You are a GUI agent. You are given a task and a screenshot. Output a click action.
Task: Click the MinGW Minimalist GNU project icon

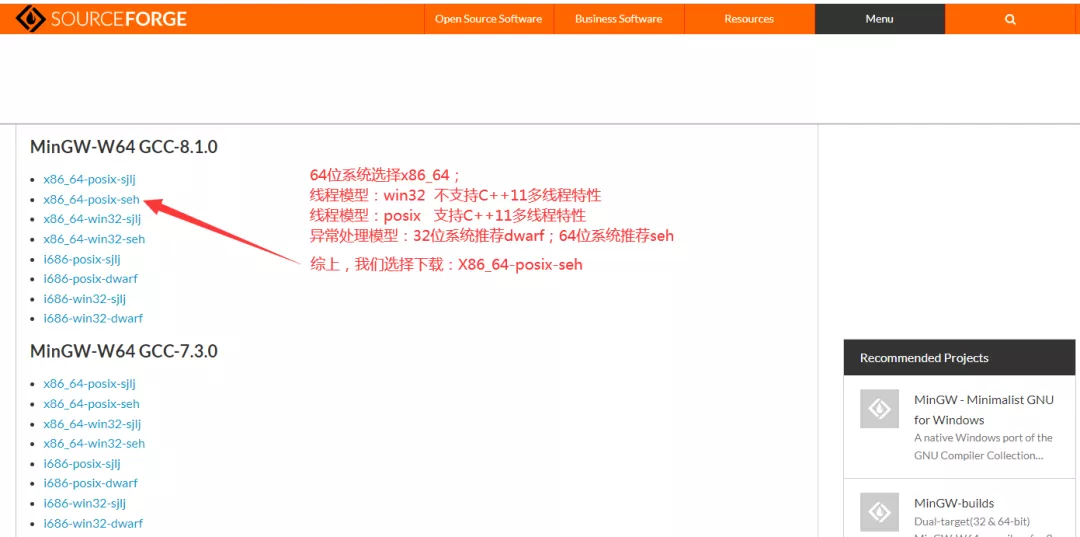[880, 409]
